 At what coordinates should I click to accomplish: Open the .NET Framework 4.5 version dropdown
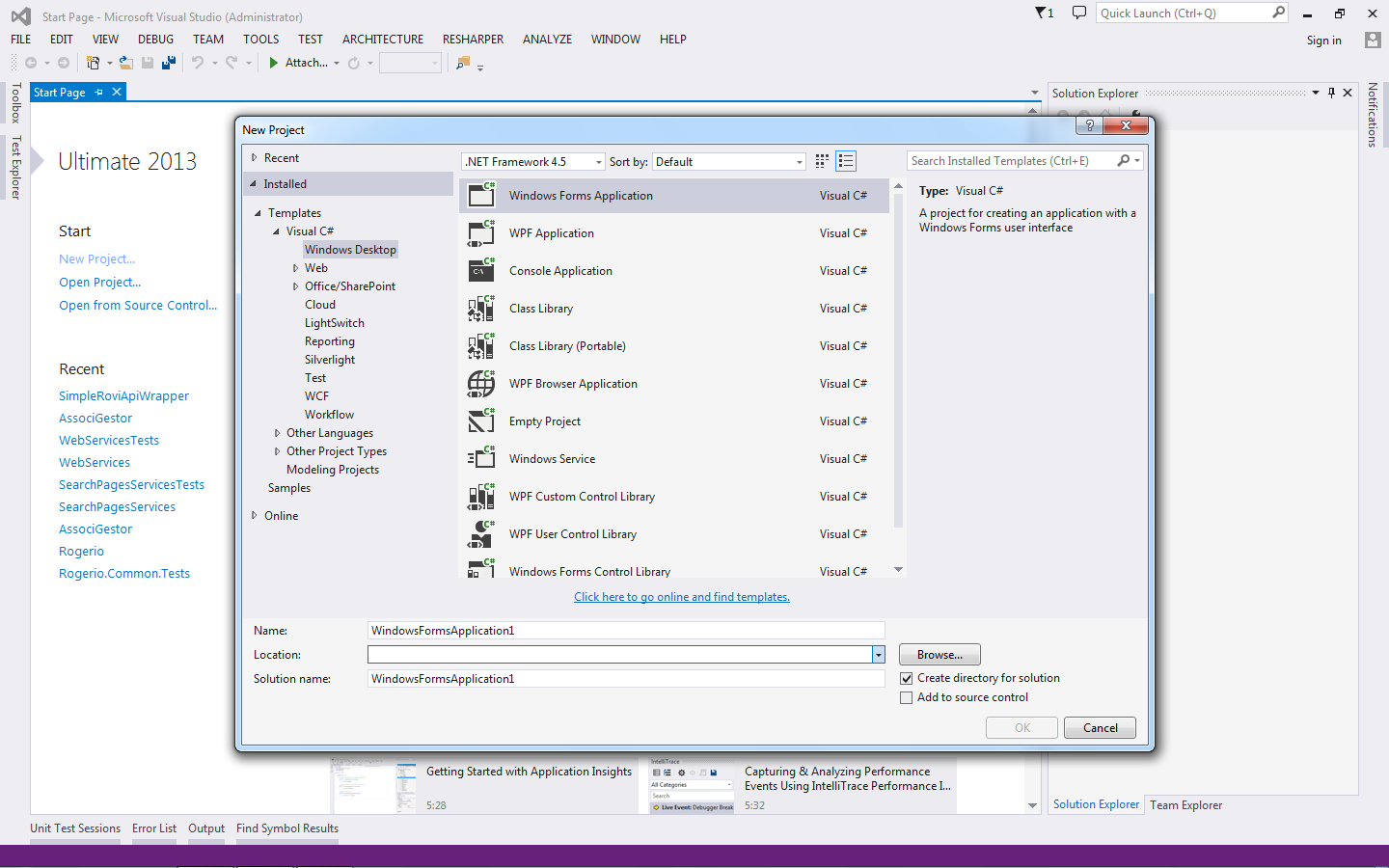click(599, 162)
